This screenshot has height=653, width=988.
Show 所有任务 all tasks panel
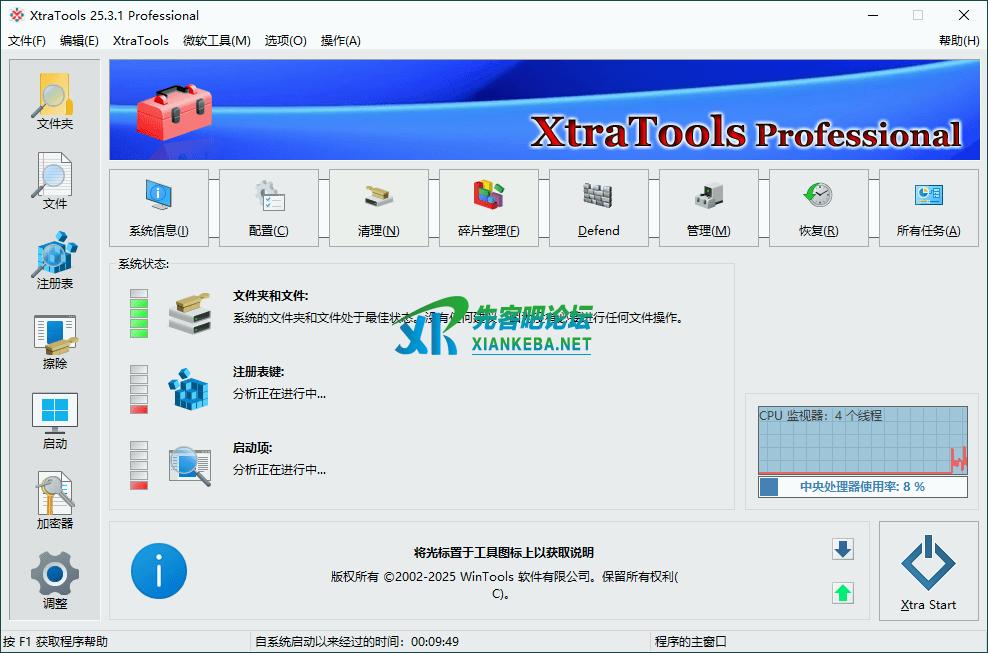point(928,207)
